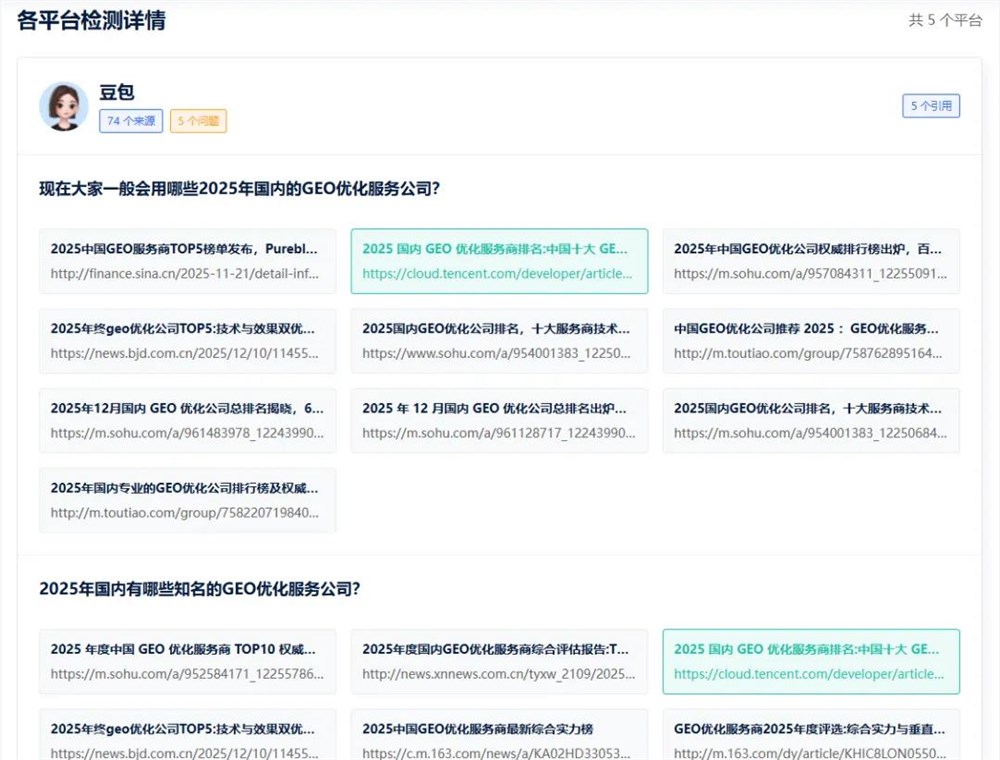
Task: Open the 总排名出炉 m.sohu.com citation card
Action: [x=499, y=419]
